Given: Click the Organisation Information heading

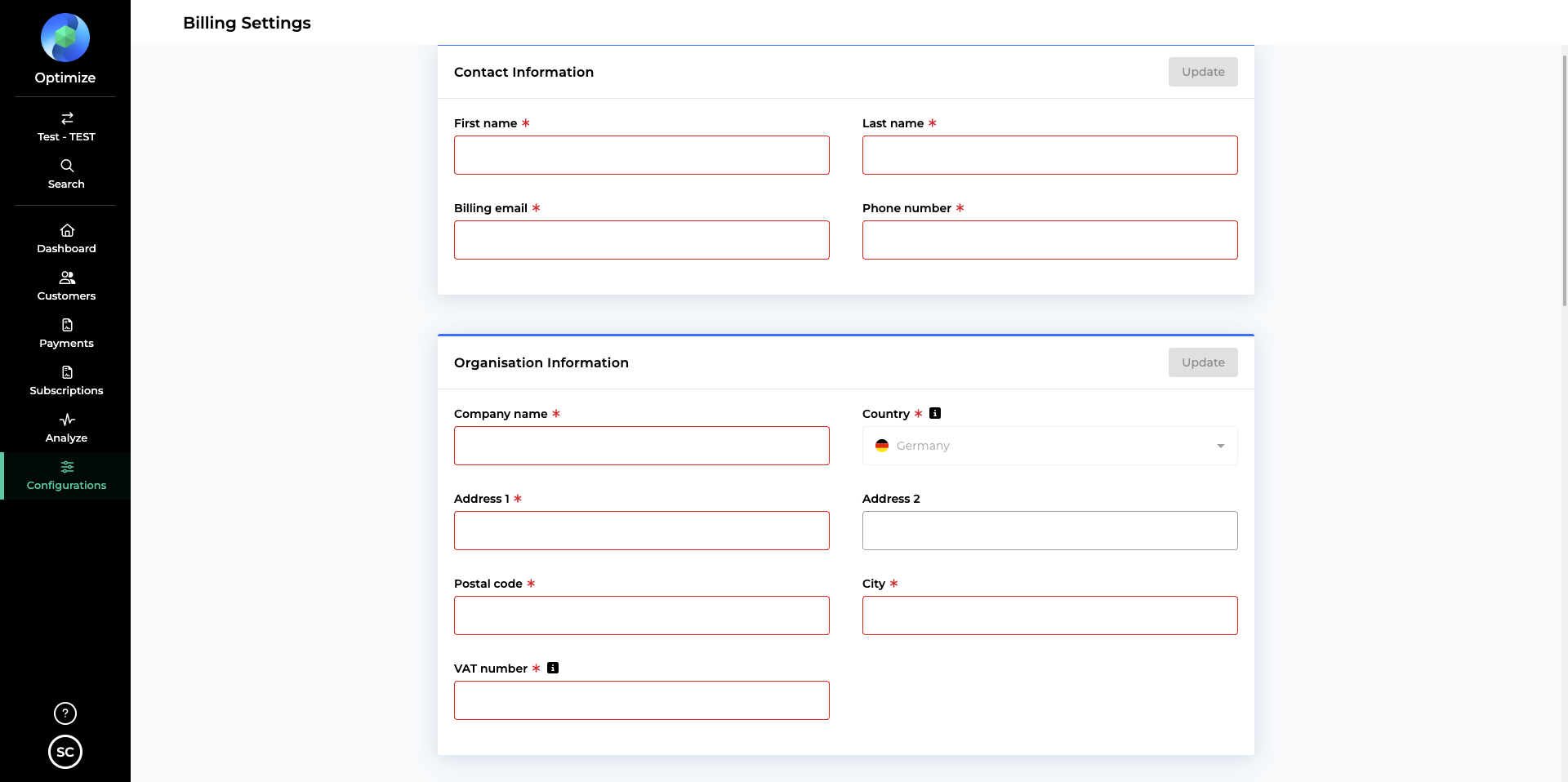Looking at the screenshot, I should (x=541, y=362).
